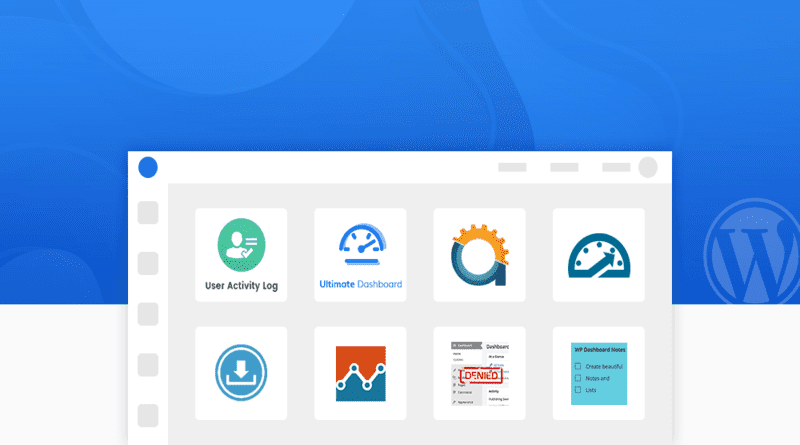Click the "WP Dashboard Notes" title text
This screenshot has width=800, height=445.
tap(600, 350)
